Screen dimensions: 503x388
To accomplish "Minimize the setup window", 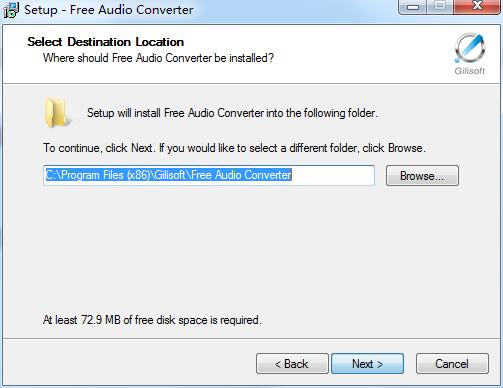I will click(x=413, y=7).
